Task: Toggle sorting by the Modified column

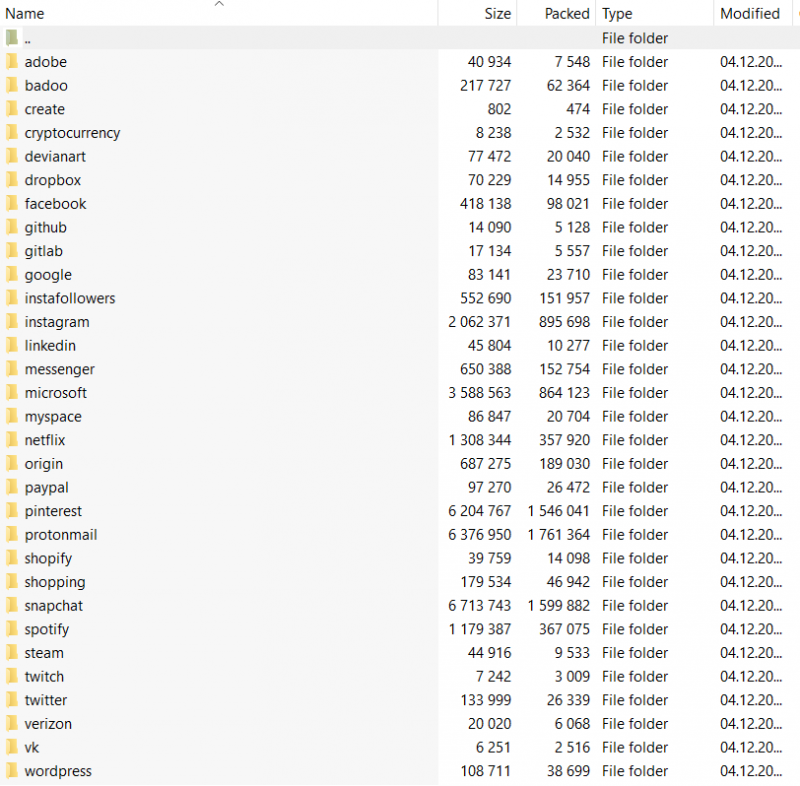Action: (x=749, y=13)
